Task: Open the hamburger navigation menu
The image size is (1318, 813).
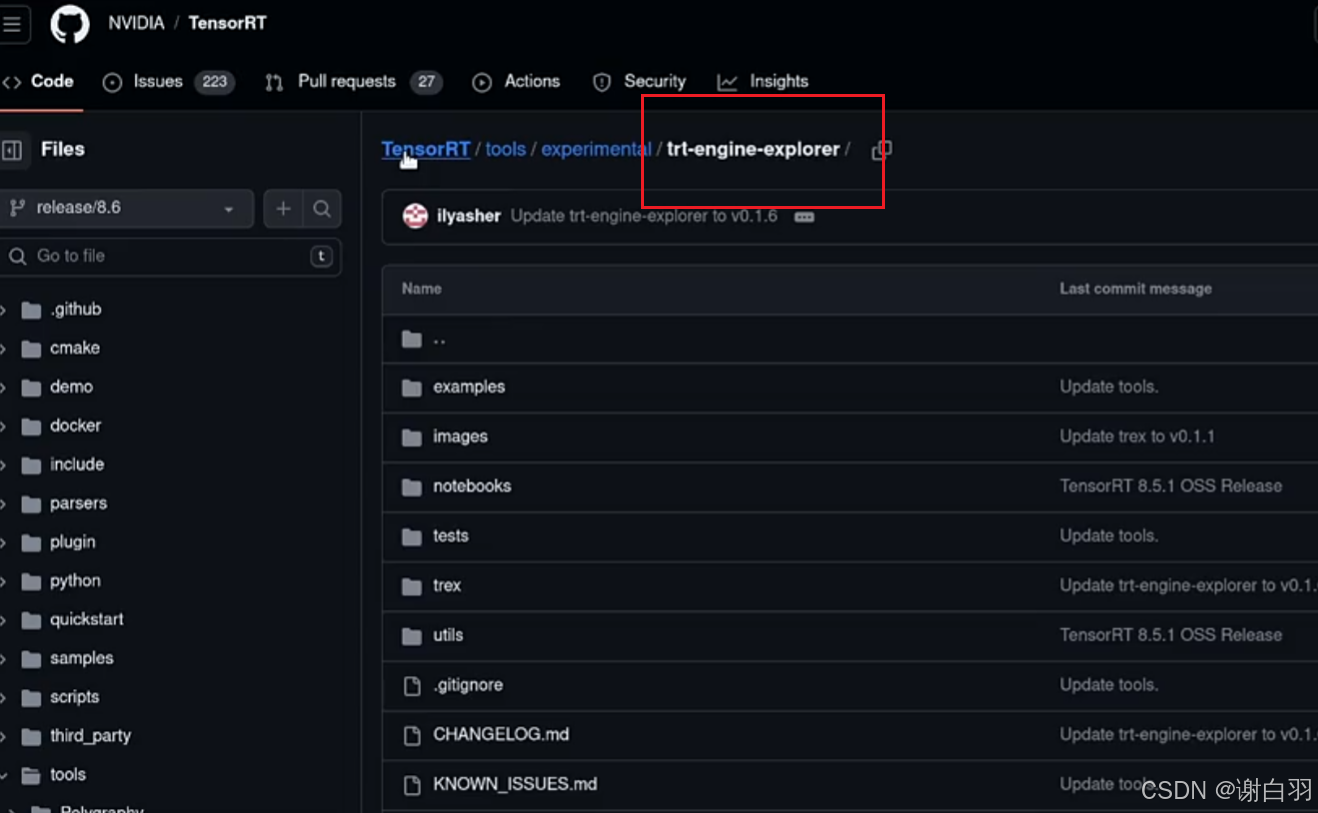Action: (x=12, y=24)
